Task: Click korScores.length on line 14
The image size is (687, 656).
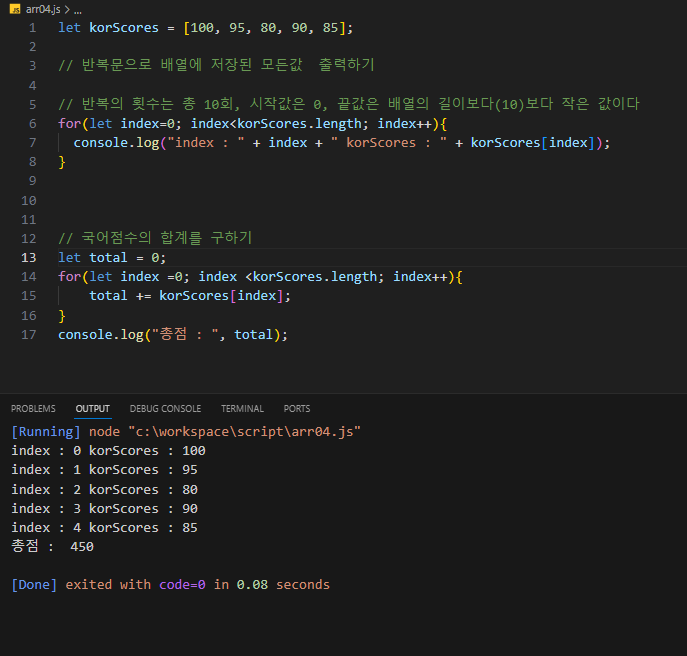Action: [314, 277]
